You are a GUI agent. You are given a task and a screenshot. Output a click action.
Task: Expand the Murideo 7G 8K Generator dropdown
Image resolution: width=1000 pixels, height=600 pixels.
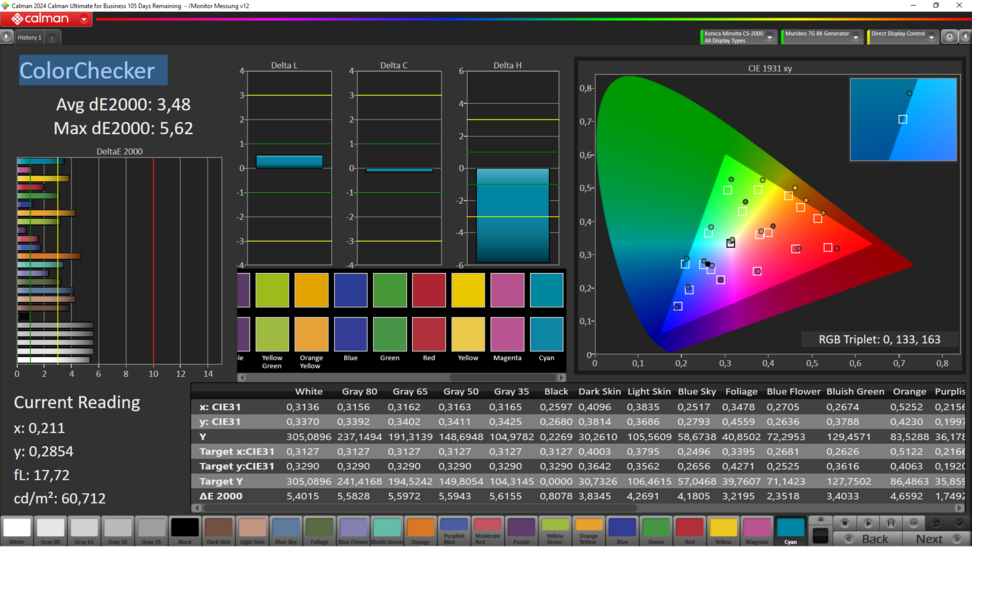click(x=856, y=37)
